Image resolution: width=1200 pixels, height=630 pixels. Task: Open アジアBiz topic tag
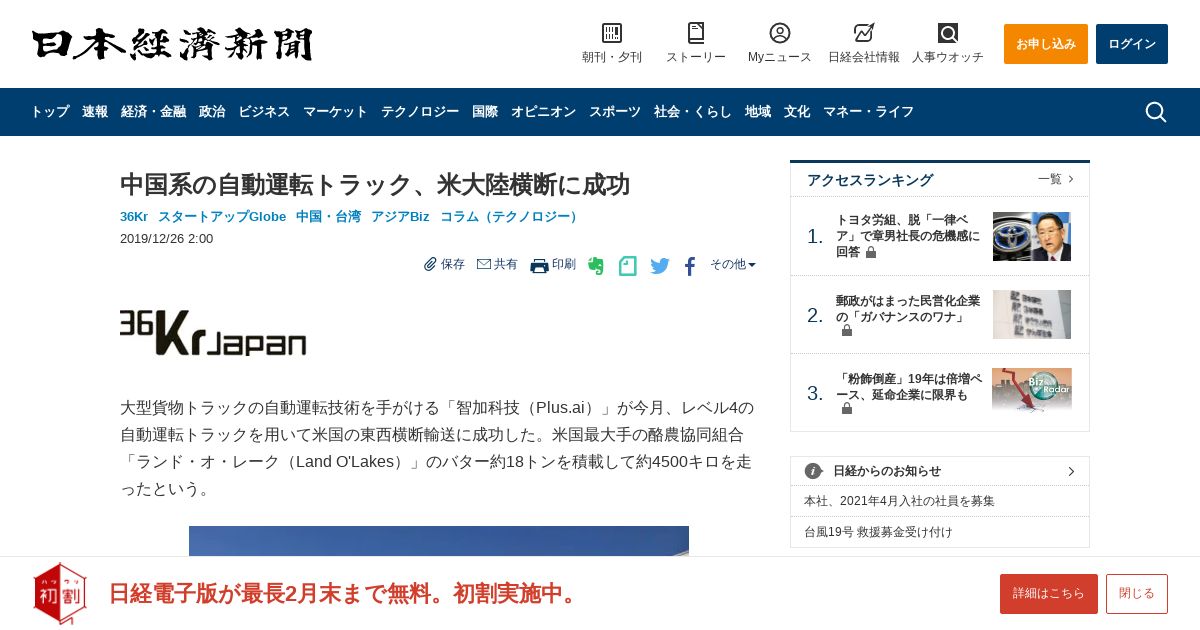point(400,217)
